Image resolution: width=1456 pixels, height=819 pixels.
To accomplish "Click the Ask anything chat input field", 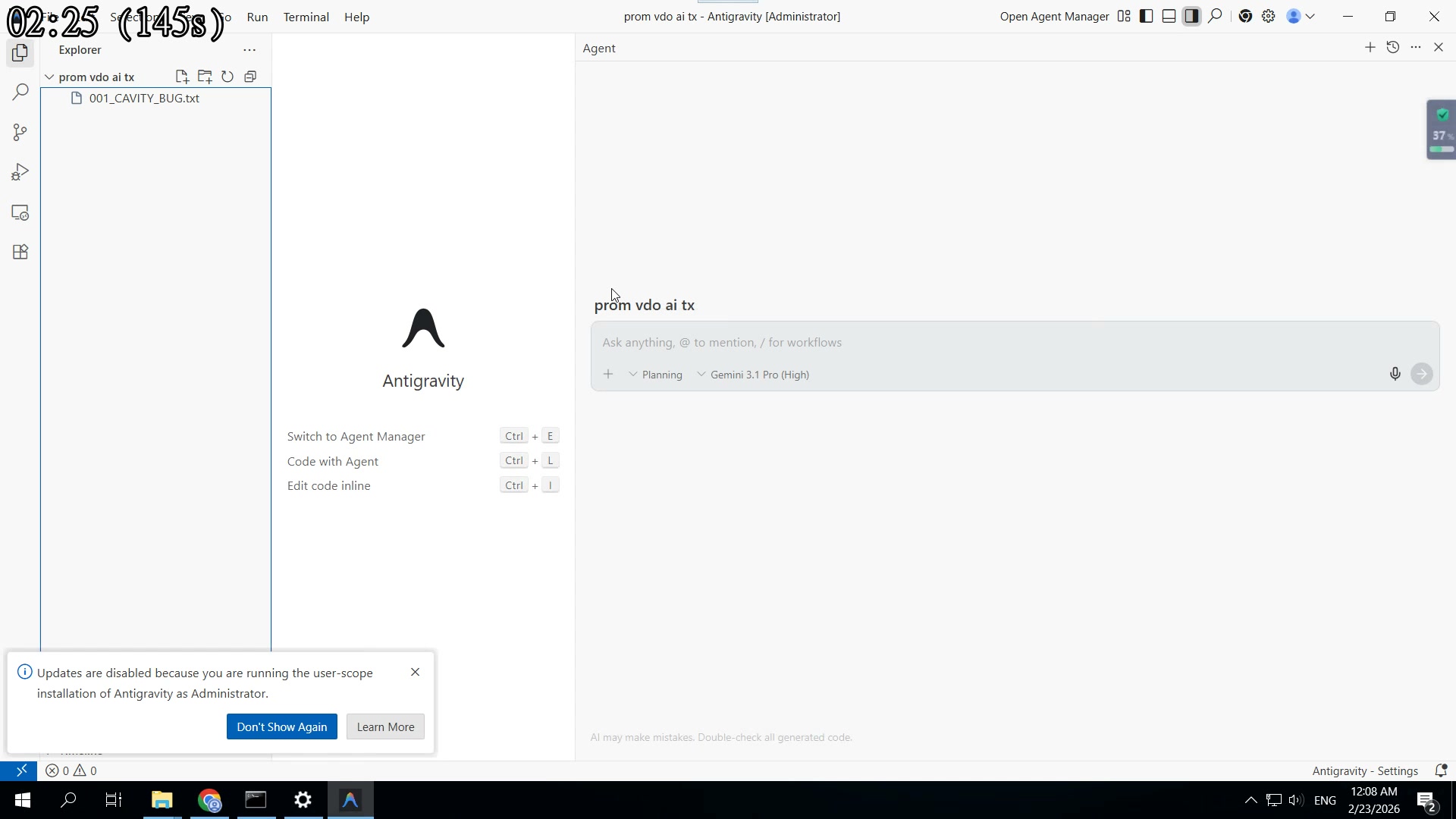I will [x=910, y=342].
